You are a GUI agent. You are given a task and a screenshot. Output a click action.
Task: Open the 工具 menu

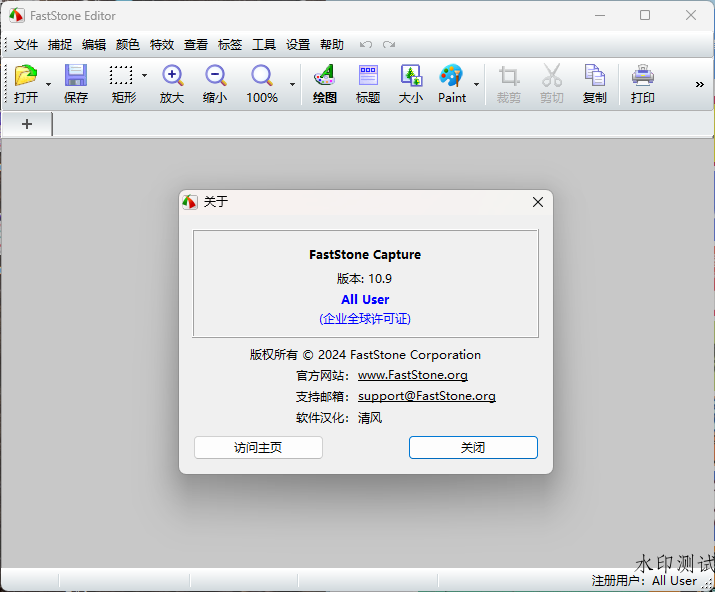point(264,45)
